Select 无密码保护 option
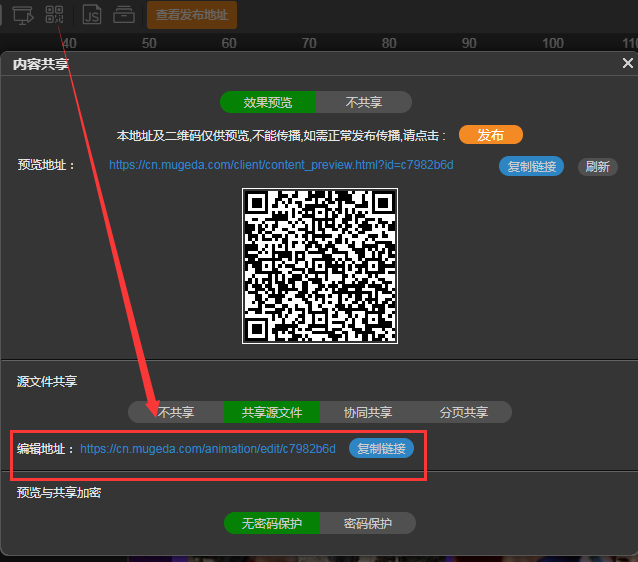Image resolution: width=638 pixels, height=562 pixels. pos(272,523)
